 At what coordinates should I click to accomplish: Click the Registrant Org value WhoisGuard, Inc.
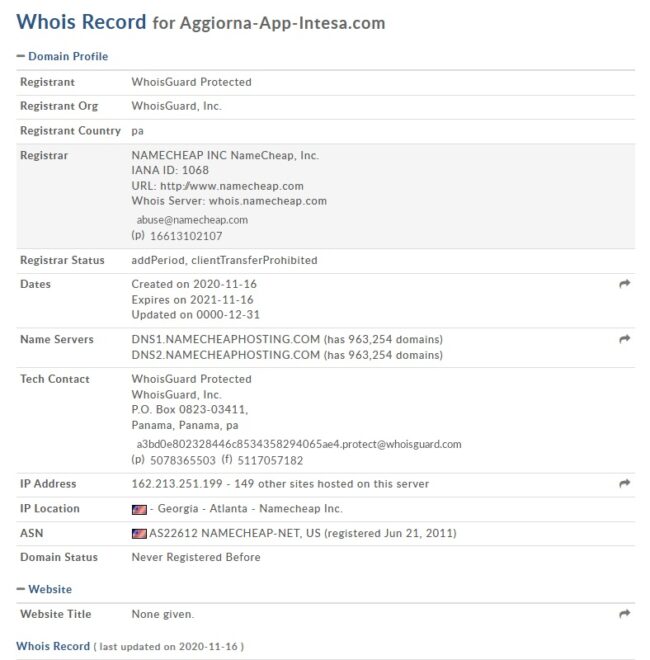pyautogui.click(x=176, y=106)
